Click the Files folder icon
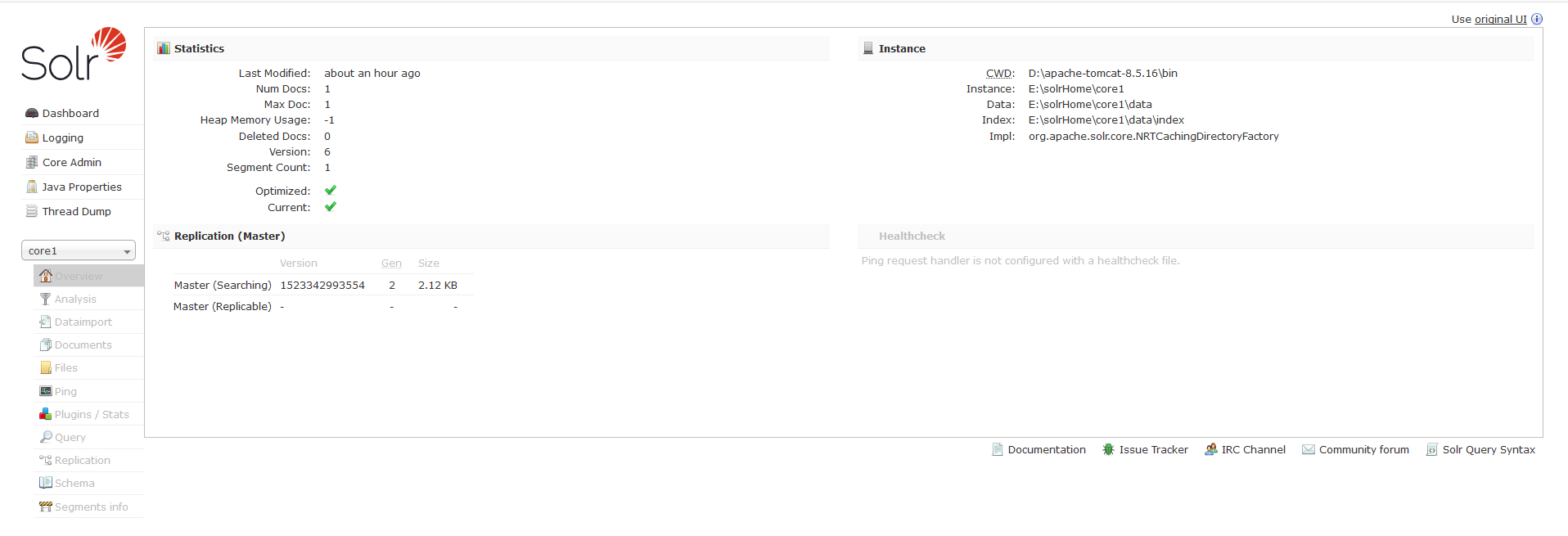Viewport: 1568px width, 536px height. pyautogui.click(x=46, y=367)
